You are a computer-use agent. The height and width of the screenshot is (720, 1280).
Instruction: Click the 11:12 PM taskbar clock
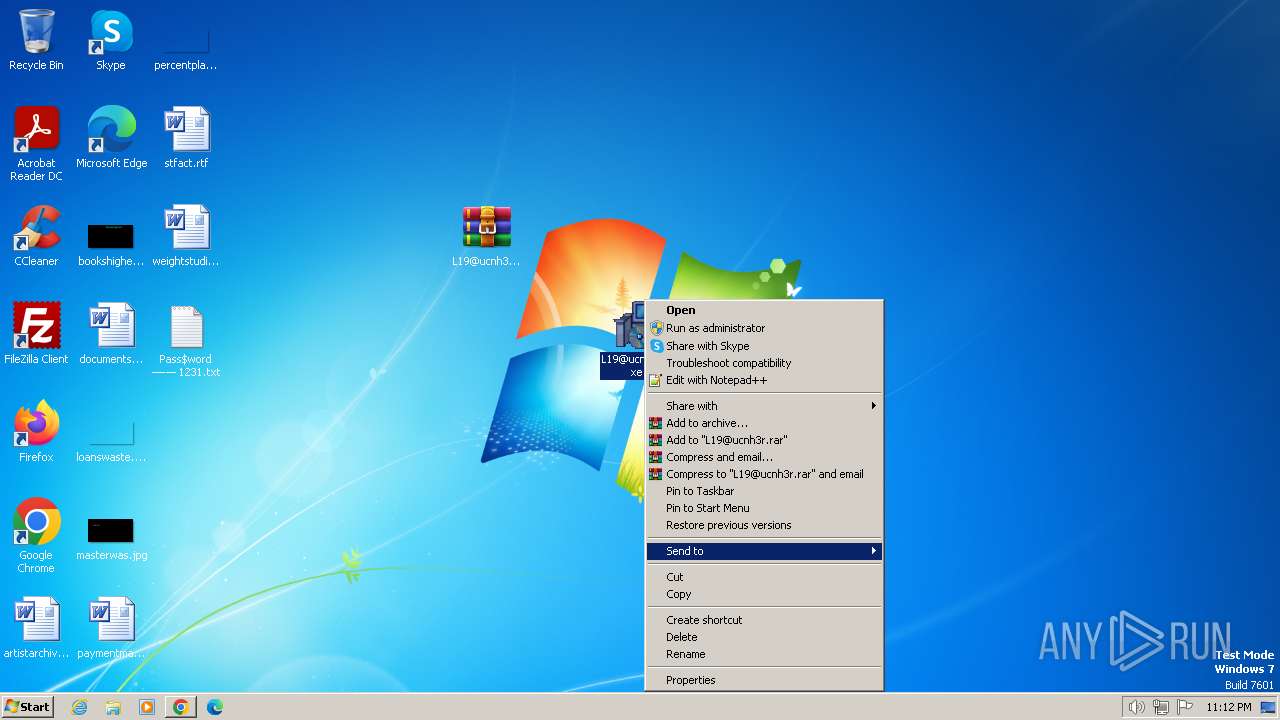coord(1228,707)
